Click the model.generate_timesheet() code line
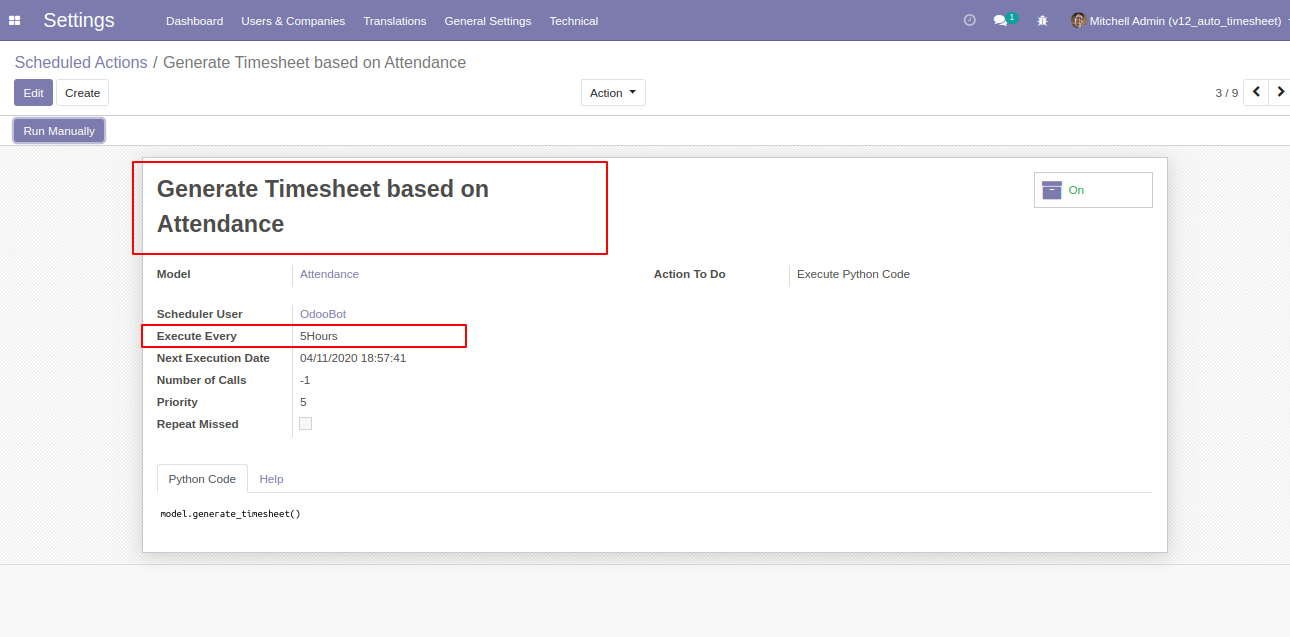Image resolution: width=1290 pixels, height=637 pixels. 230,514
